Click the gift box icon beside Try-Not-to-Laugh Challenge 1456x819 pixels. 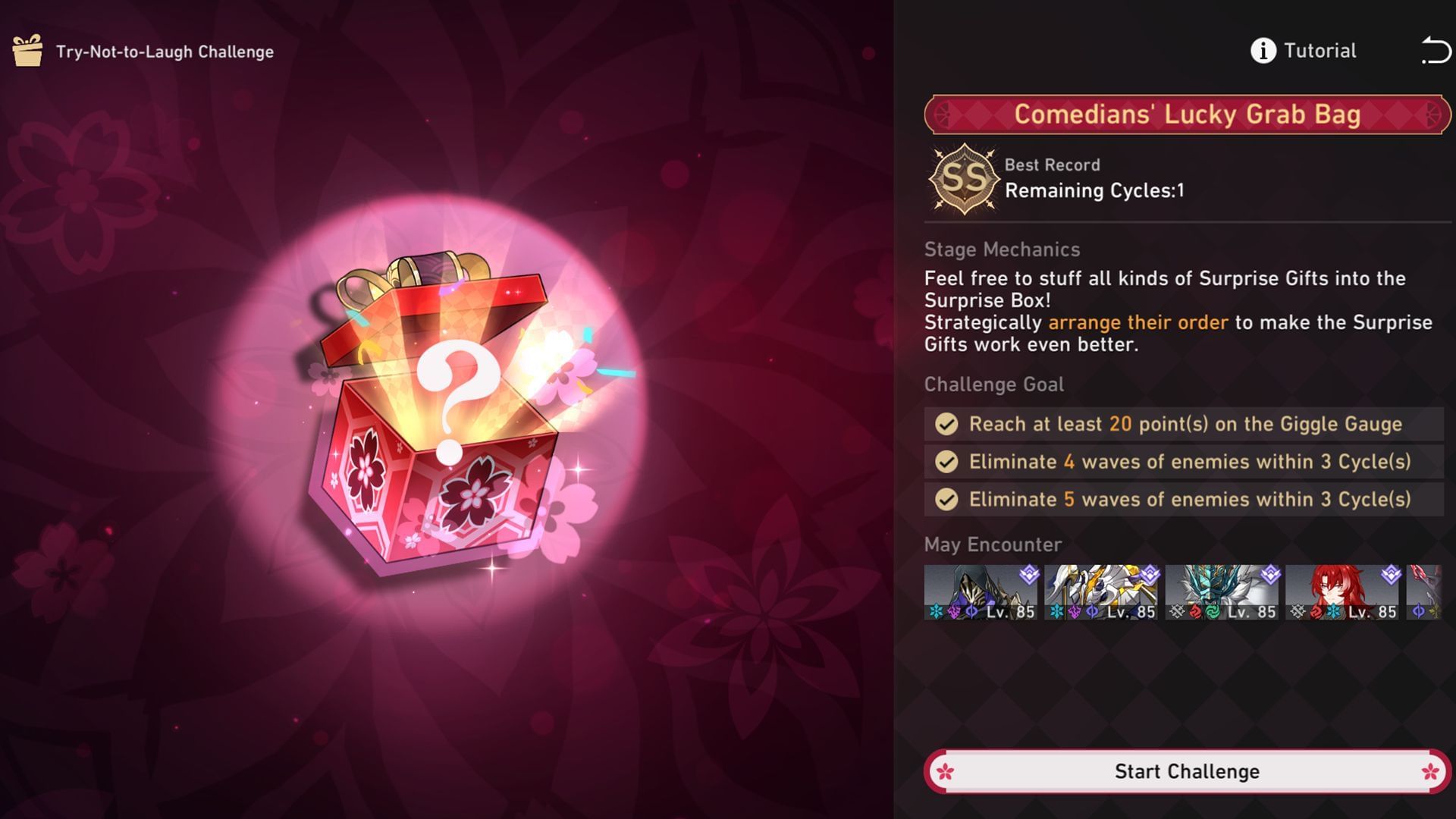pos(28,51)
